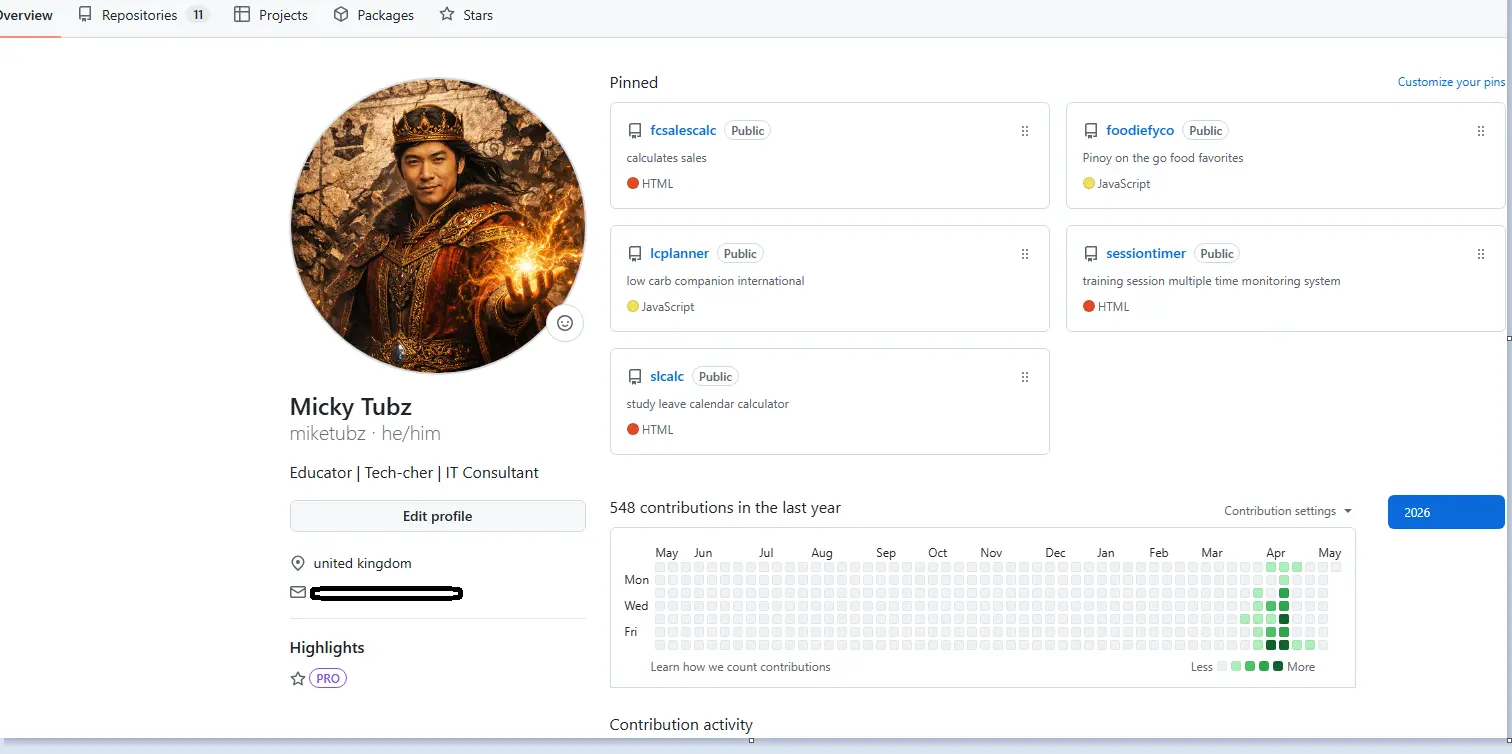The width and height of the screenshot is (1512, 754).
Task: Click the repo icon beside fcsalescalc
Action: [x=634, y=131]
